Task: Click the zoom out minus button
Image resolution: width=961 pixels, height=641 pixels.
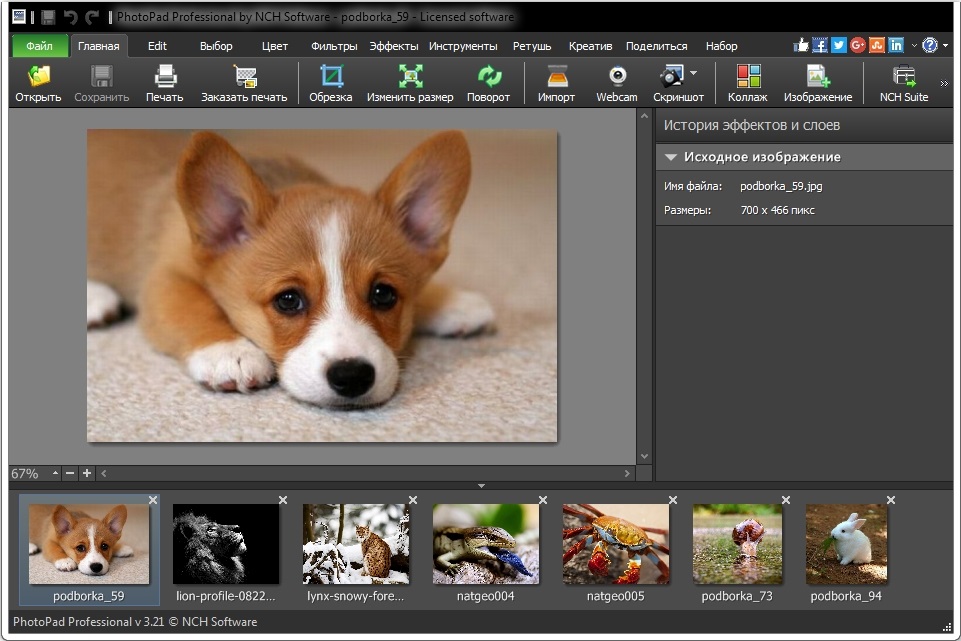Action: (71, 473)
